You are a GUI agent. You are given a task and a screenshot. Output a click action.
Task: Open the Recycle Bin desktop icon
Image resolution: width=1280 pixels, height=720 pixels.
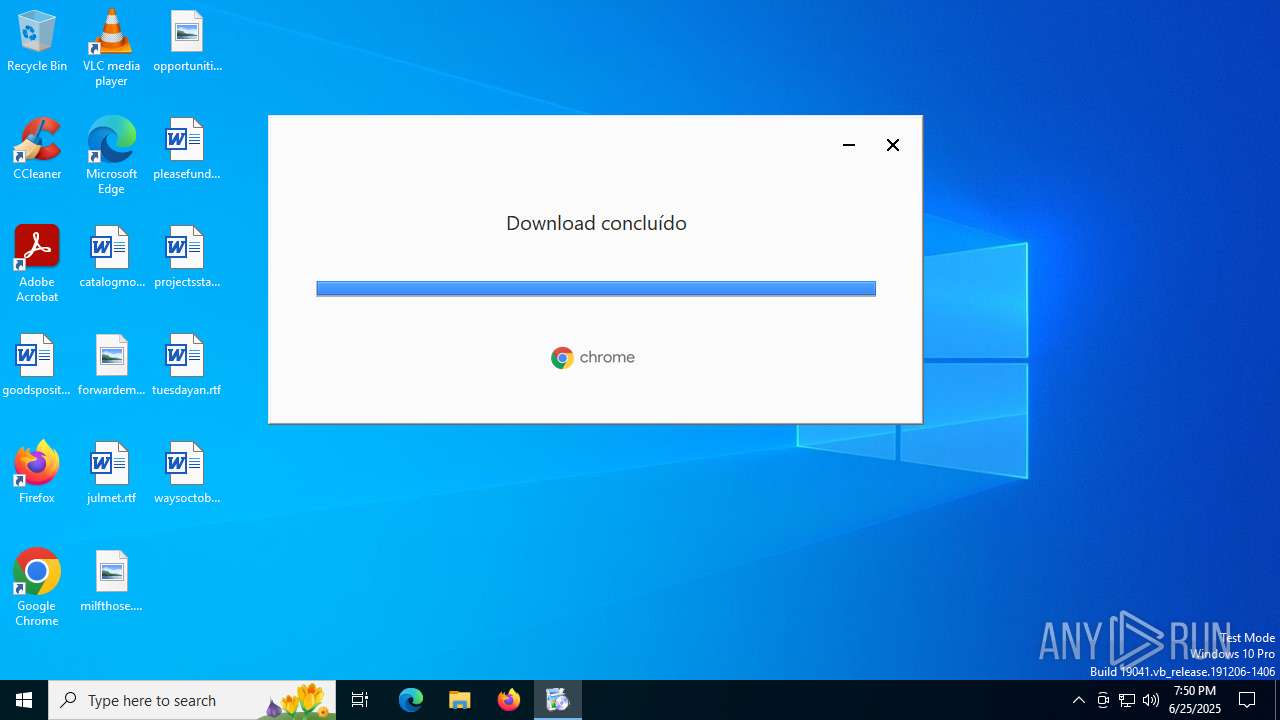point(37,41)
